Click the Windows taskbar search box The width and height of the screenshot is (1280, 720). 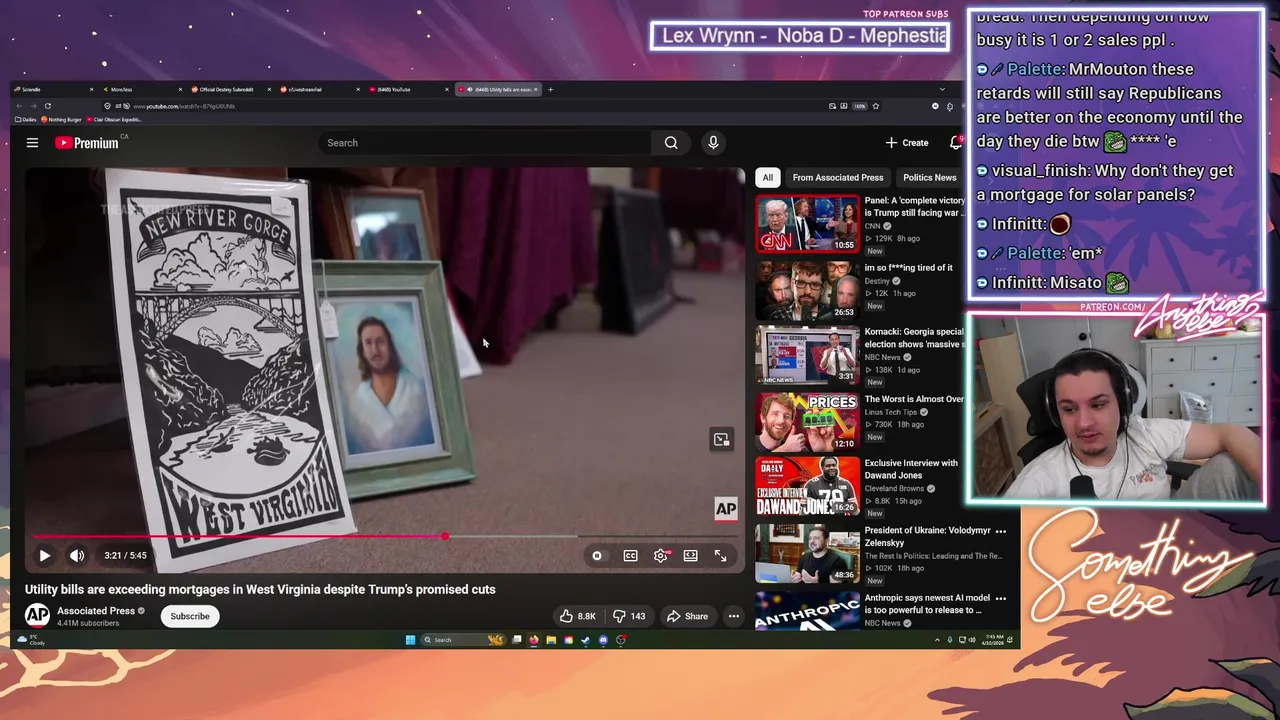pos(462,640)
